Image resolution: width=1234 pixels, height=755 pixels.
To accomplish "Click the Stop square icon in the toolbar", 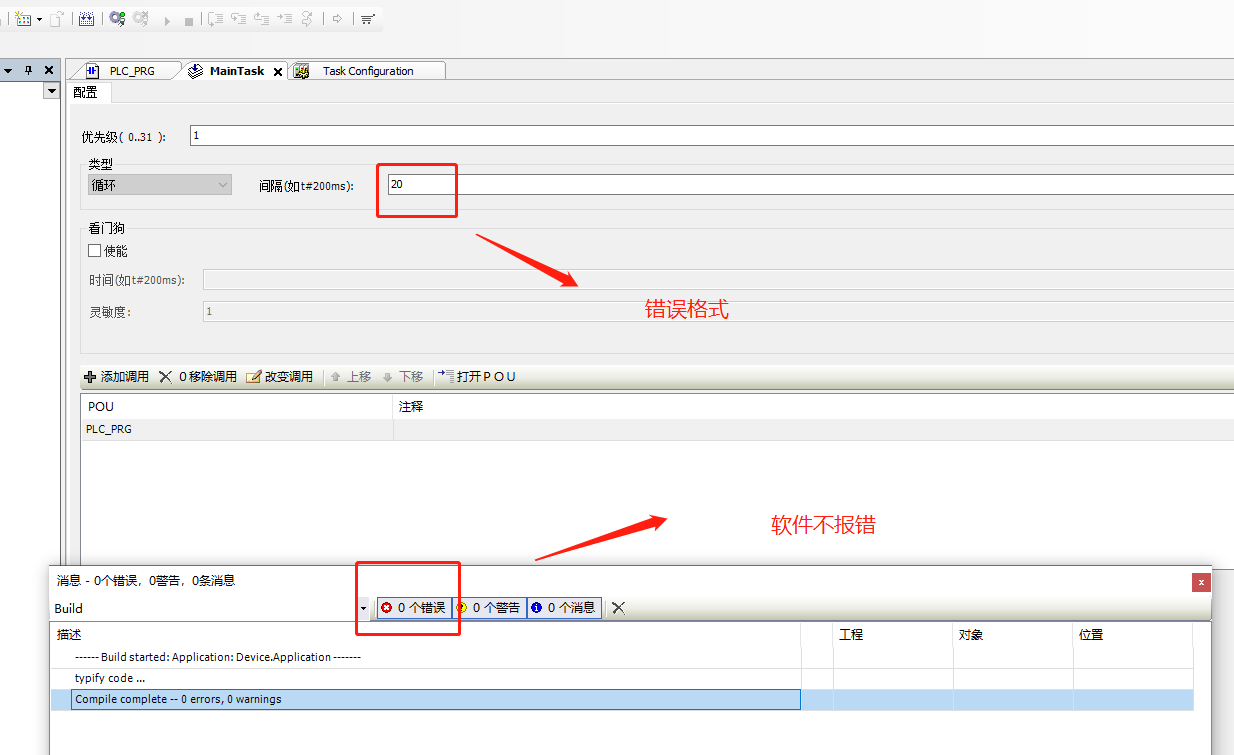I will pos(188,20).
